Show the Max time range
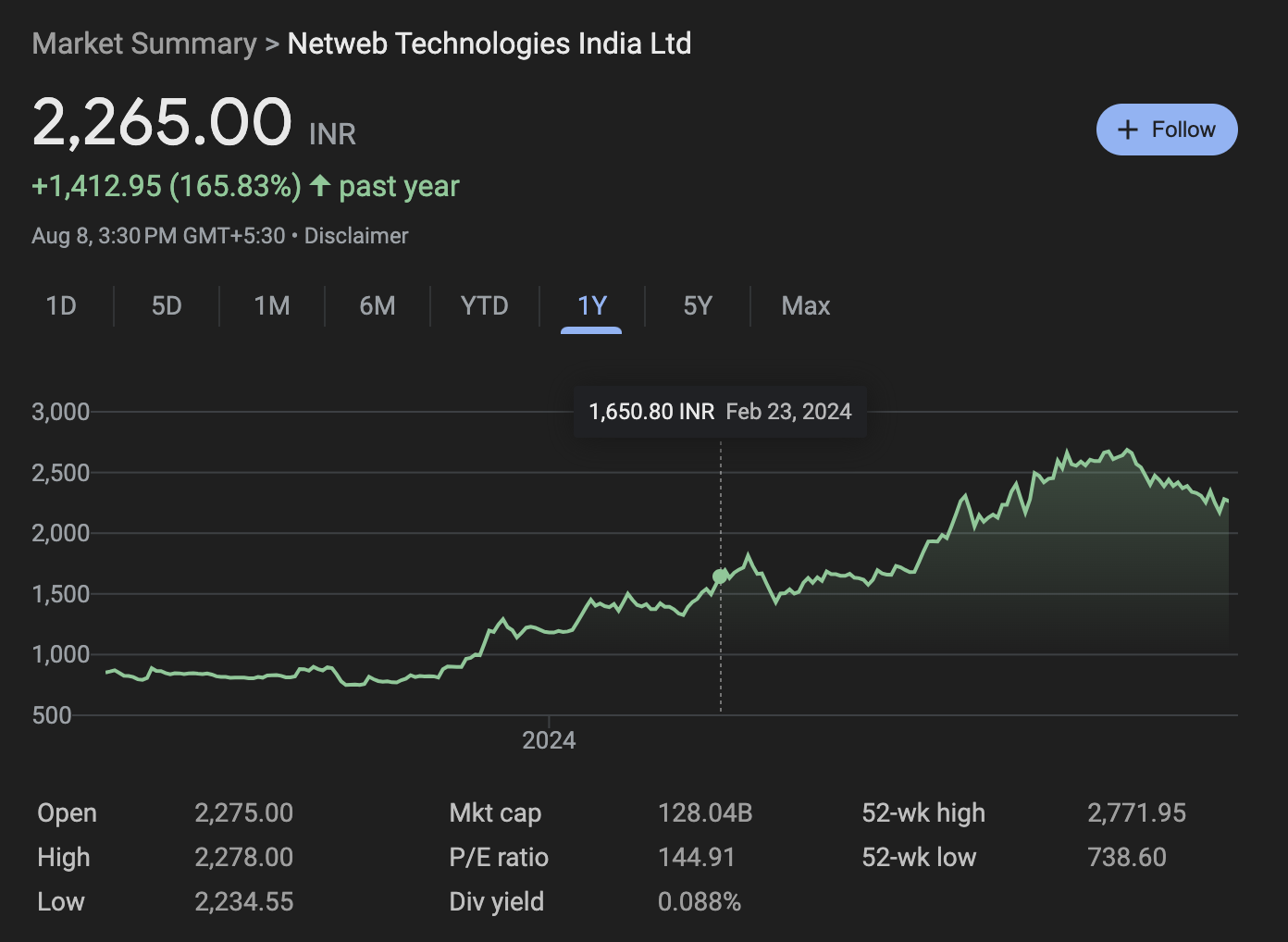 pos(806,305)
